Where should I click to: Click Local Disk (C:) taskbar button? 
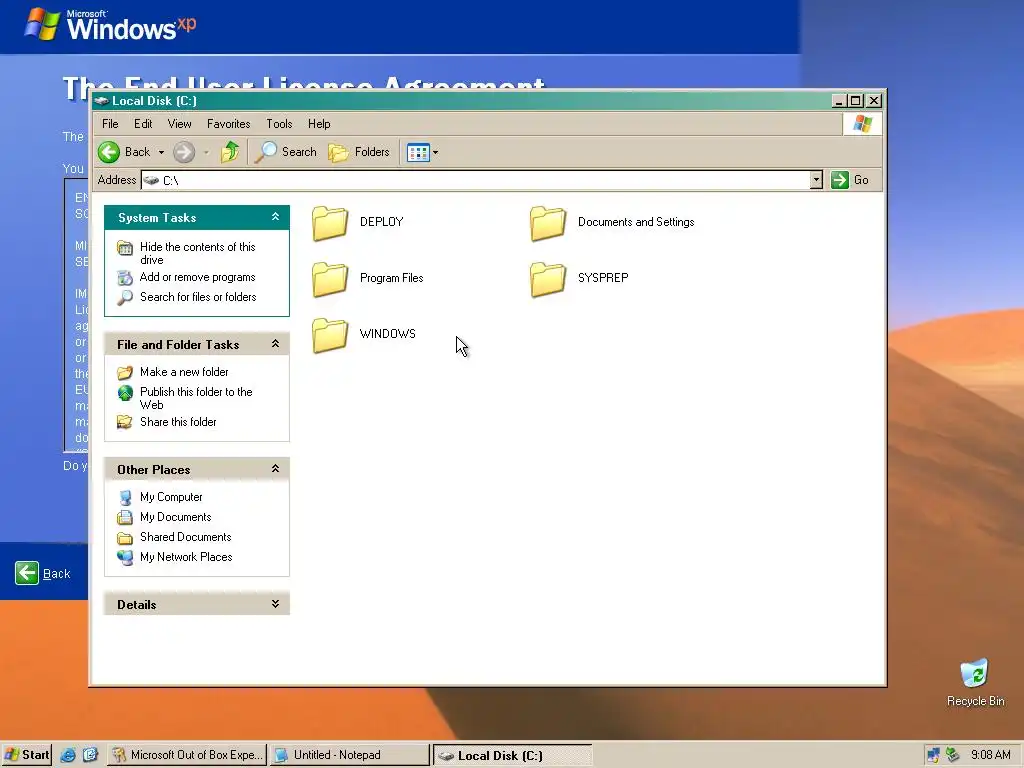(513, 755)
